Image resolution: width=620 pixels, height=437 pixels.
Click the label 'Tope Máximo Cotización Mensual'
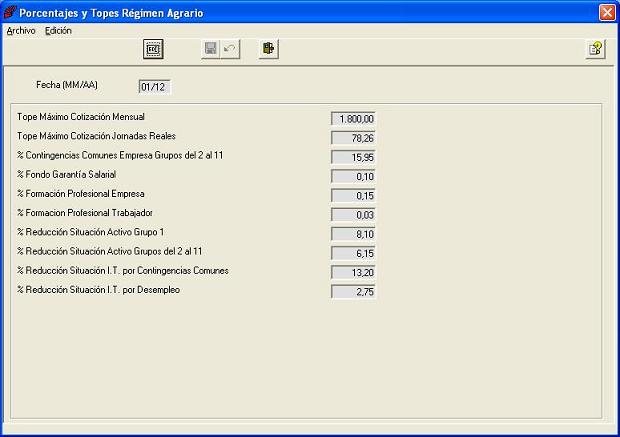coord(81,117)
